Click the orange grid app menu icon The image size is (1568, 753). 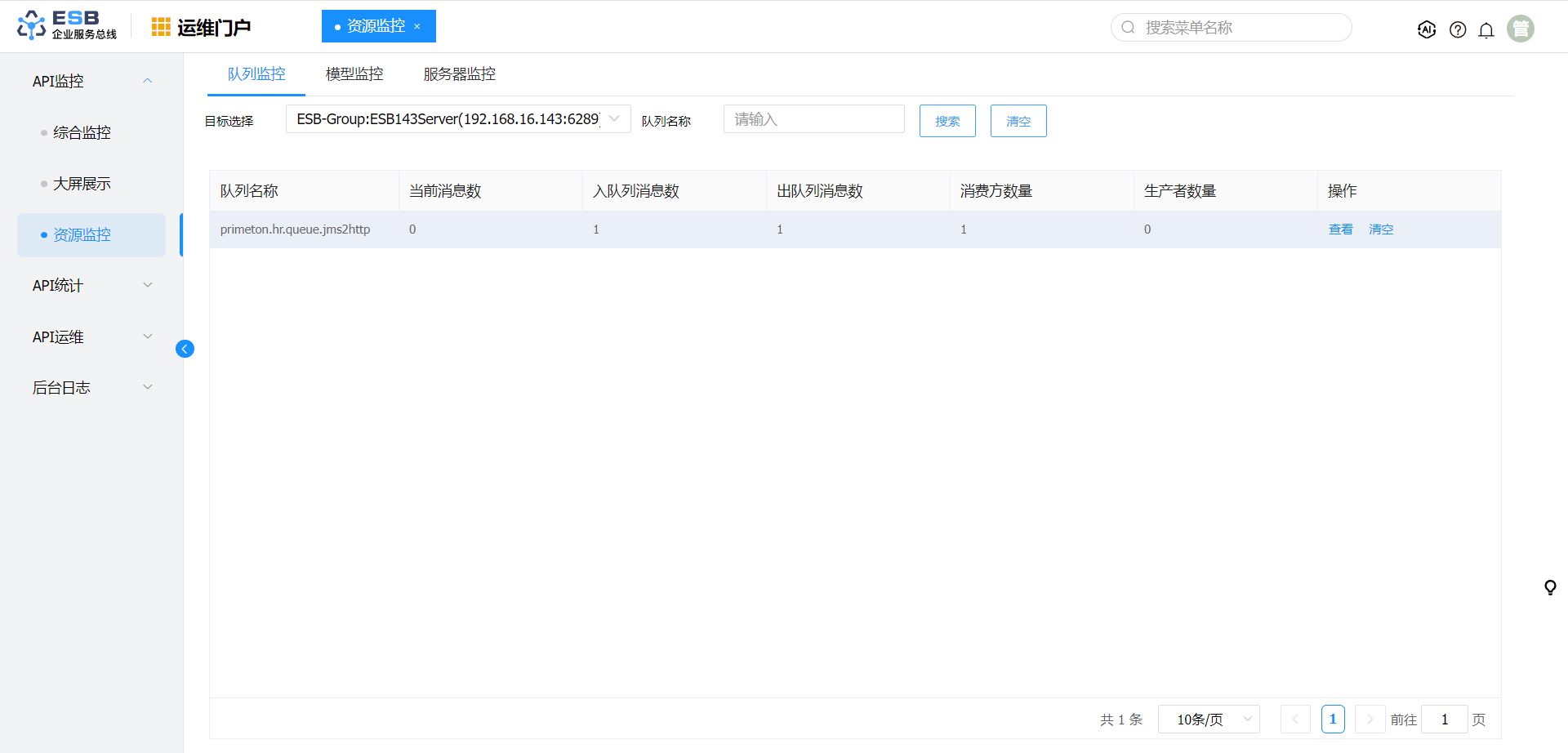coord(161,27)
